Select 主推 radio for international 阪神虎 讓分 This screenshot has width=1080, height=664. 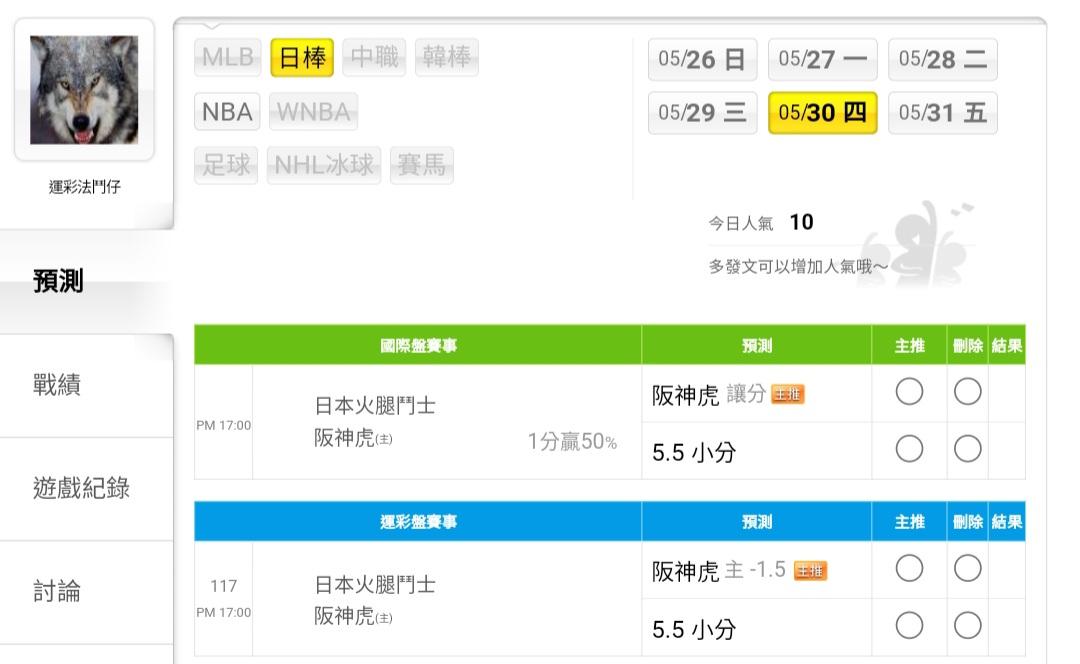(x=909, y=393)
